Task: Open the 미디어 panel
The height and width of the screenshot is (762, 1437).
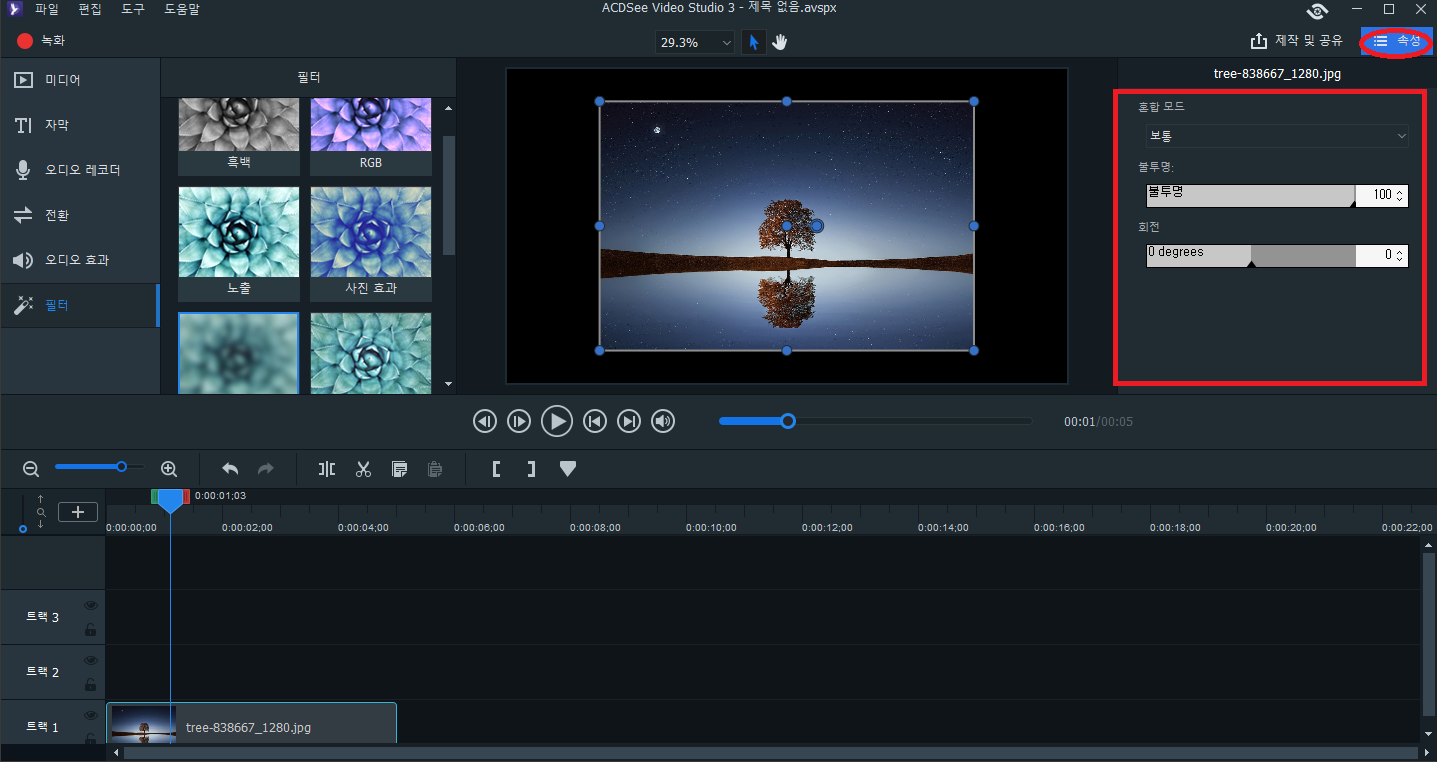Action: click(x=80, y=79)
